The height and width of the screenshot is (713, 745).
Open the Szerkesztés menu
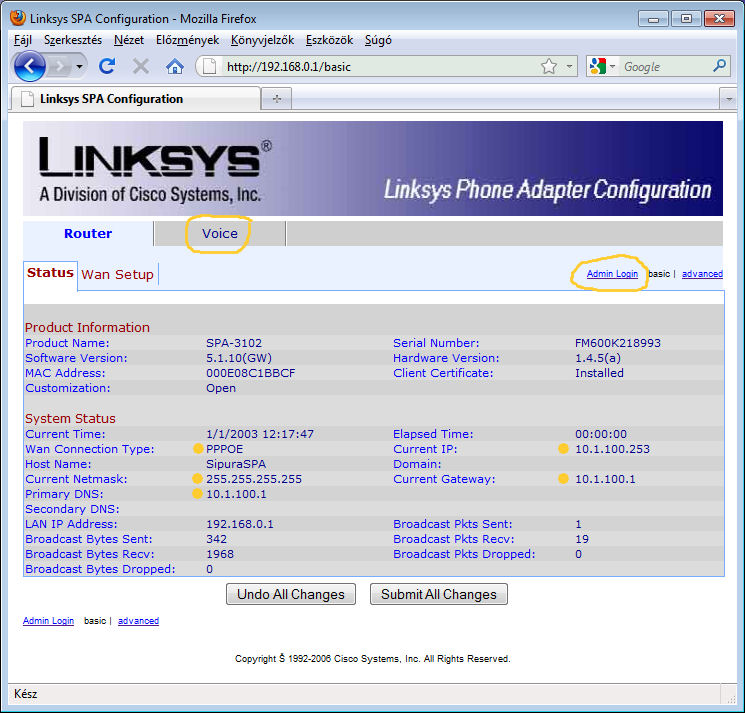click(73, 40)
